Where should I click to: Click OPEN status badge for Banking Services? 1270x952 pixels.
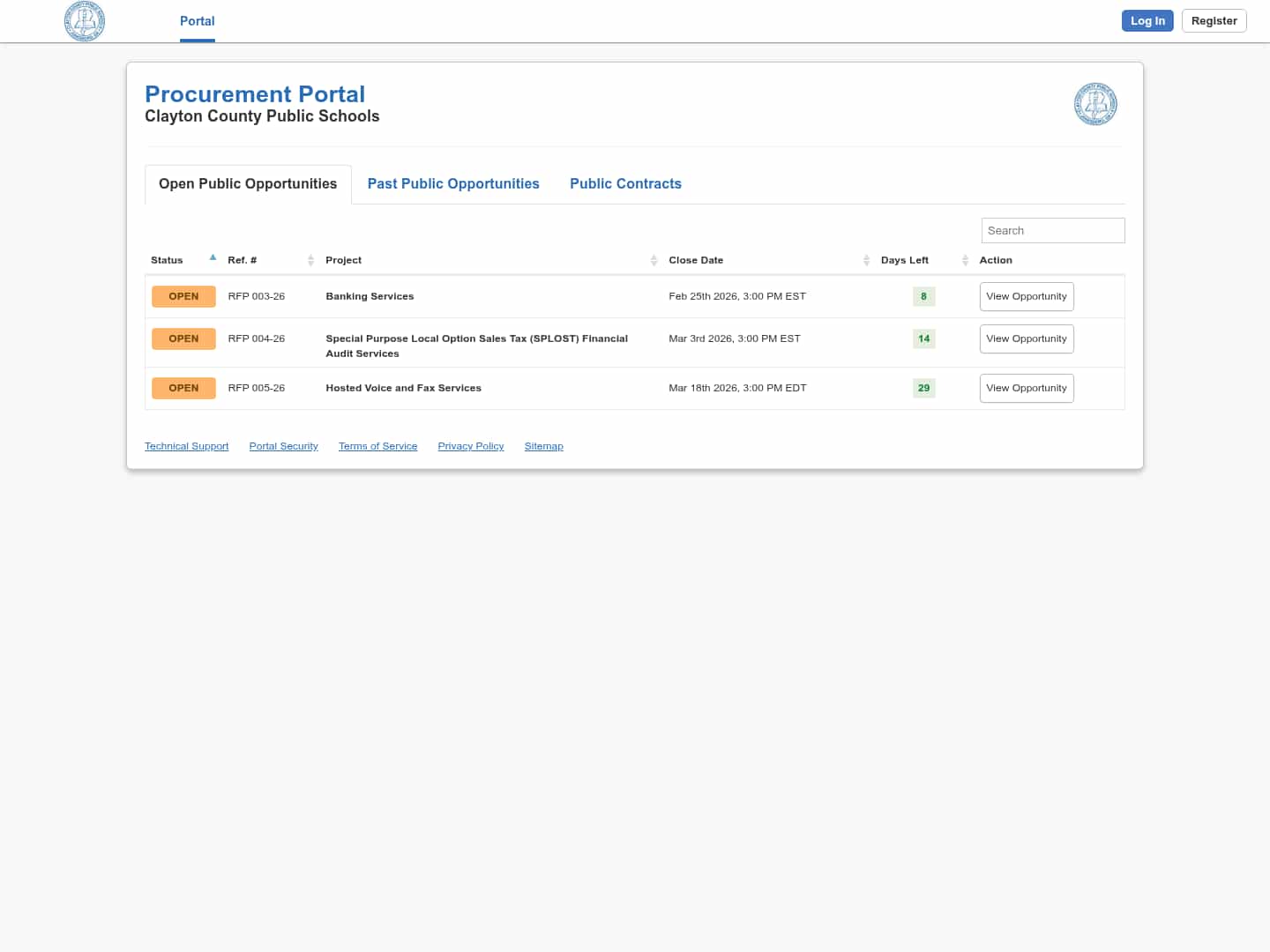(x=183, y=296)
